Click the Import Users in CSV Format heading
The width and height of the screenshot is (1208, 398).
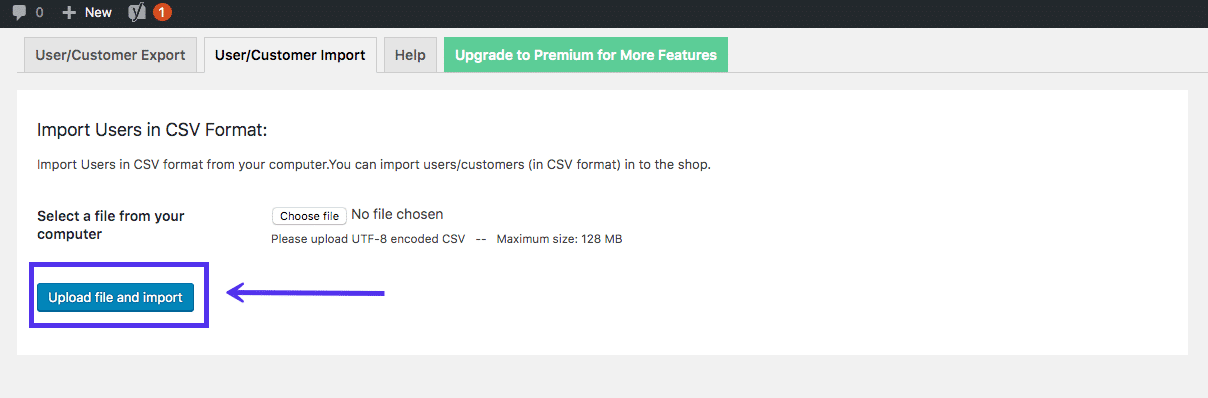[x=153, y=130]
